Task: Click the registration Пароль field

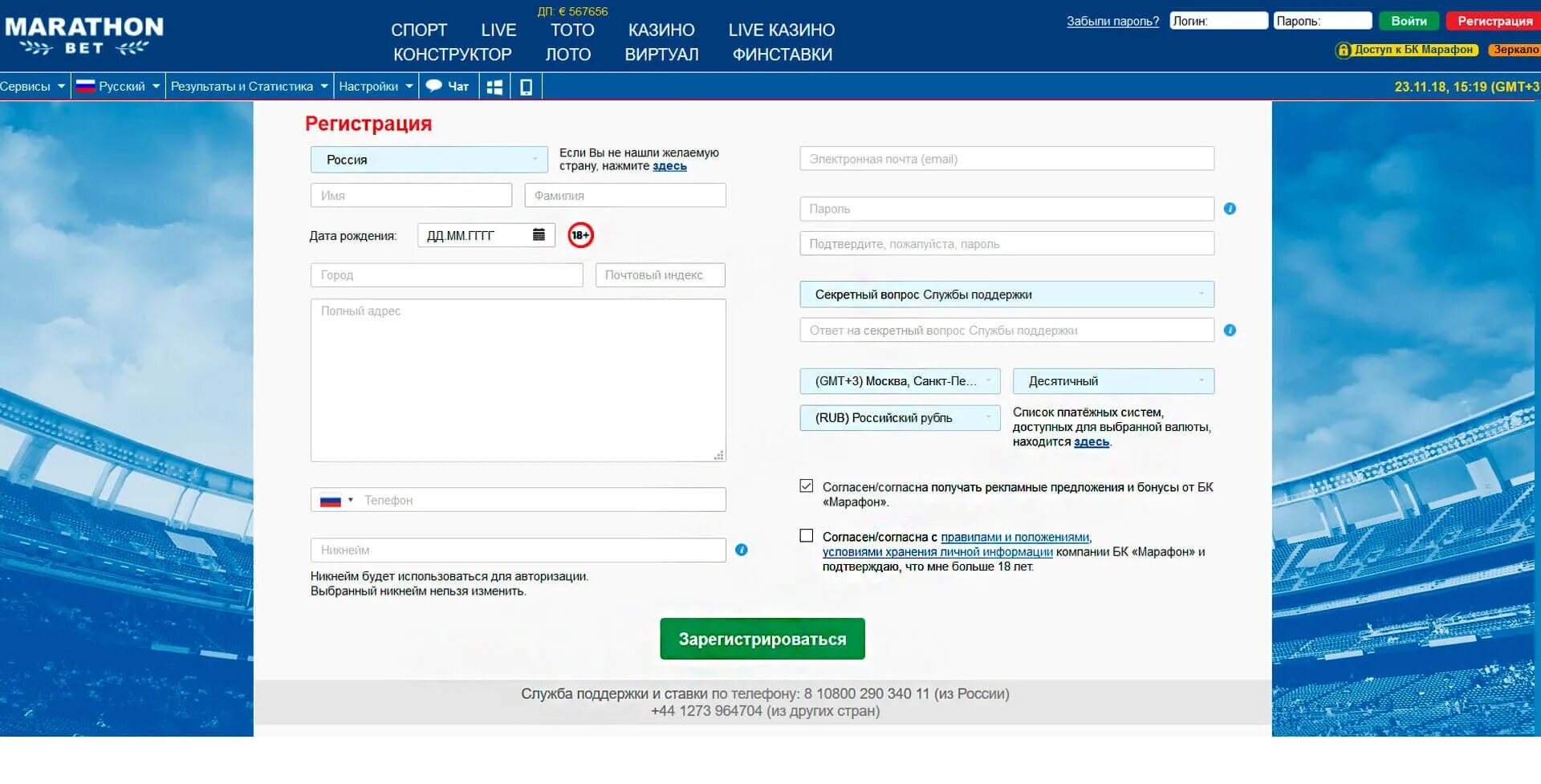Action: click(x=1006, y=209)
